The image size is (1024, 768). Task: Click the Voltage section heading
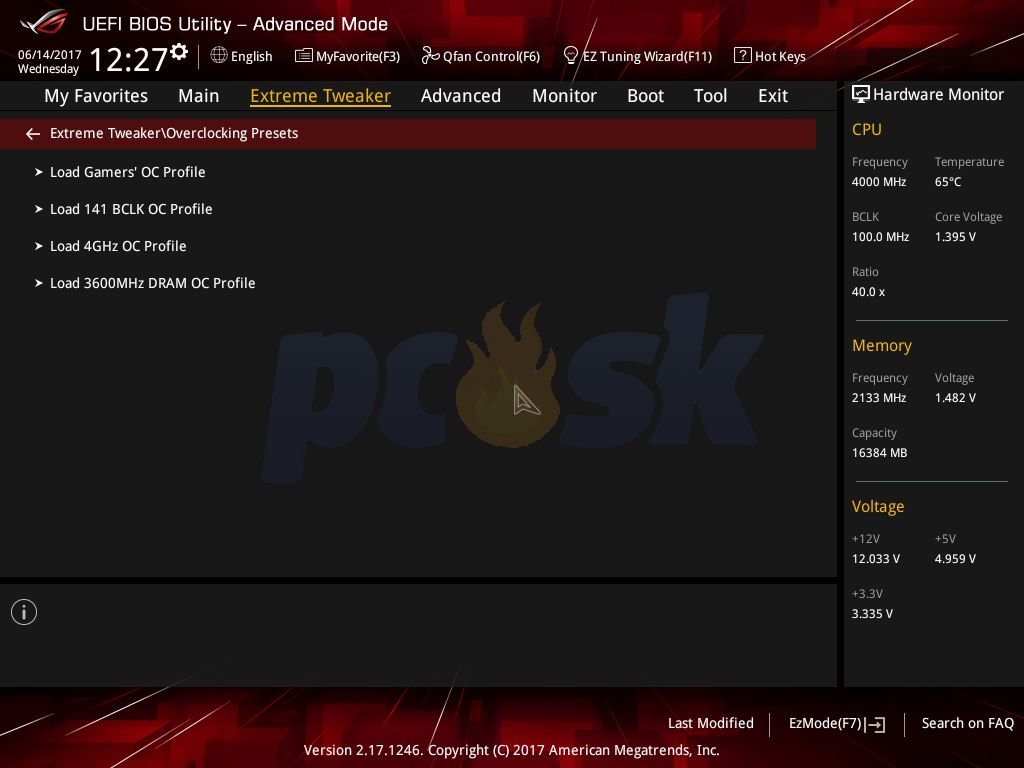pos(878,507)
